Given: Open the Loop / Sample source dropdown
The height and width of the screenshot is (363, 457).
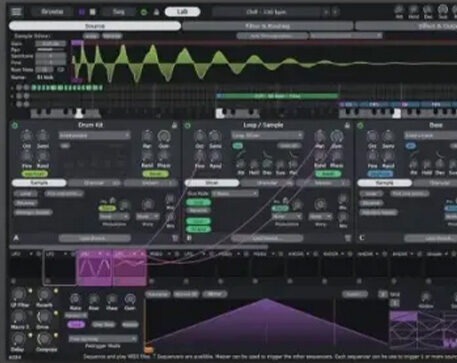Looking at the screenshot, I should click(267, 135).
